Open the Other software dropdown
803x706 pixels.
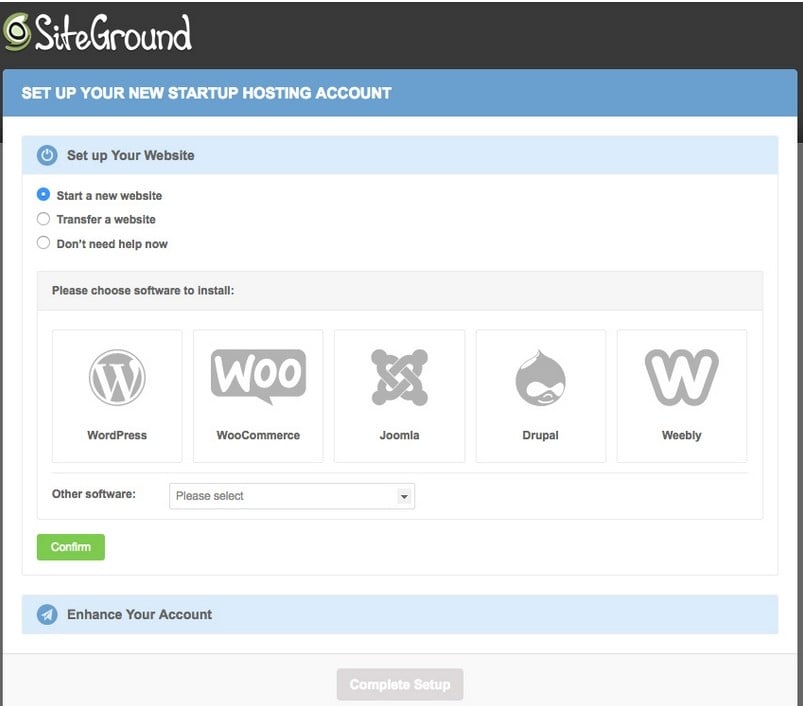pyautogui.click(x=292, y=496)
